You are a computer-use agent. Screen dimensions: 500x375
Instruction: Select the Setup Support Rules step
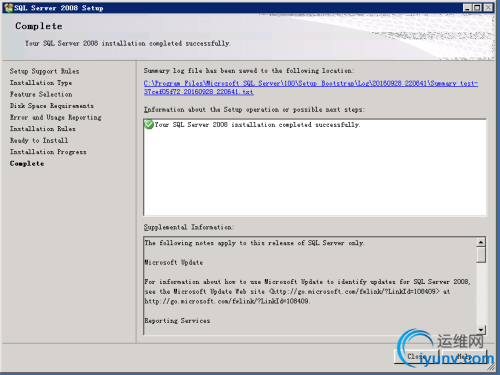coord(44,71)
